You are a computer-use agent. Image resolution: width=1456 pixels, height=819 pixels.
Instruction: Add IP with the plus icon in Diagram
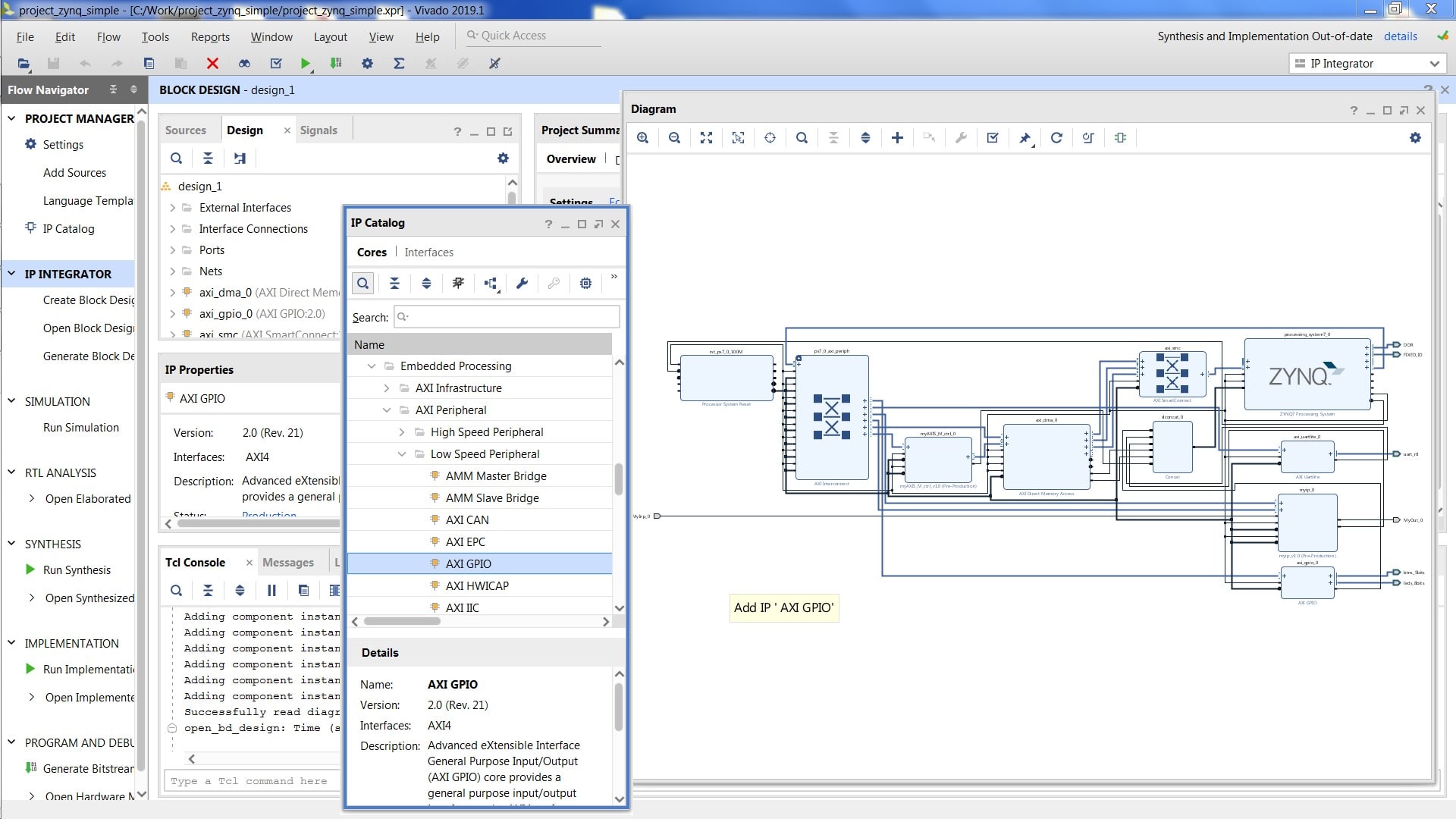[x=897, y=138]
